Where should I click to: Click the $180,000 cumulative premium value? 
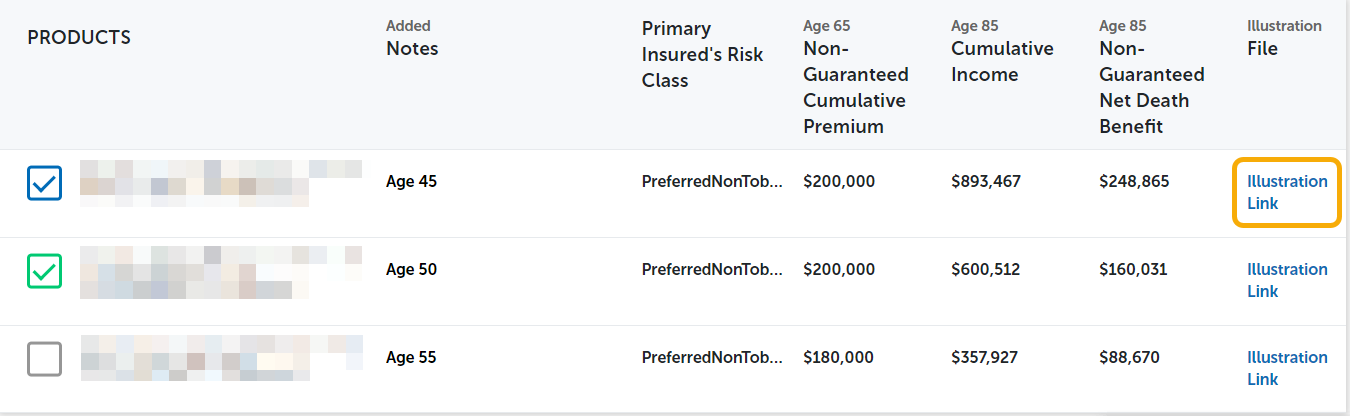coord(839,358)
